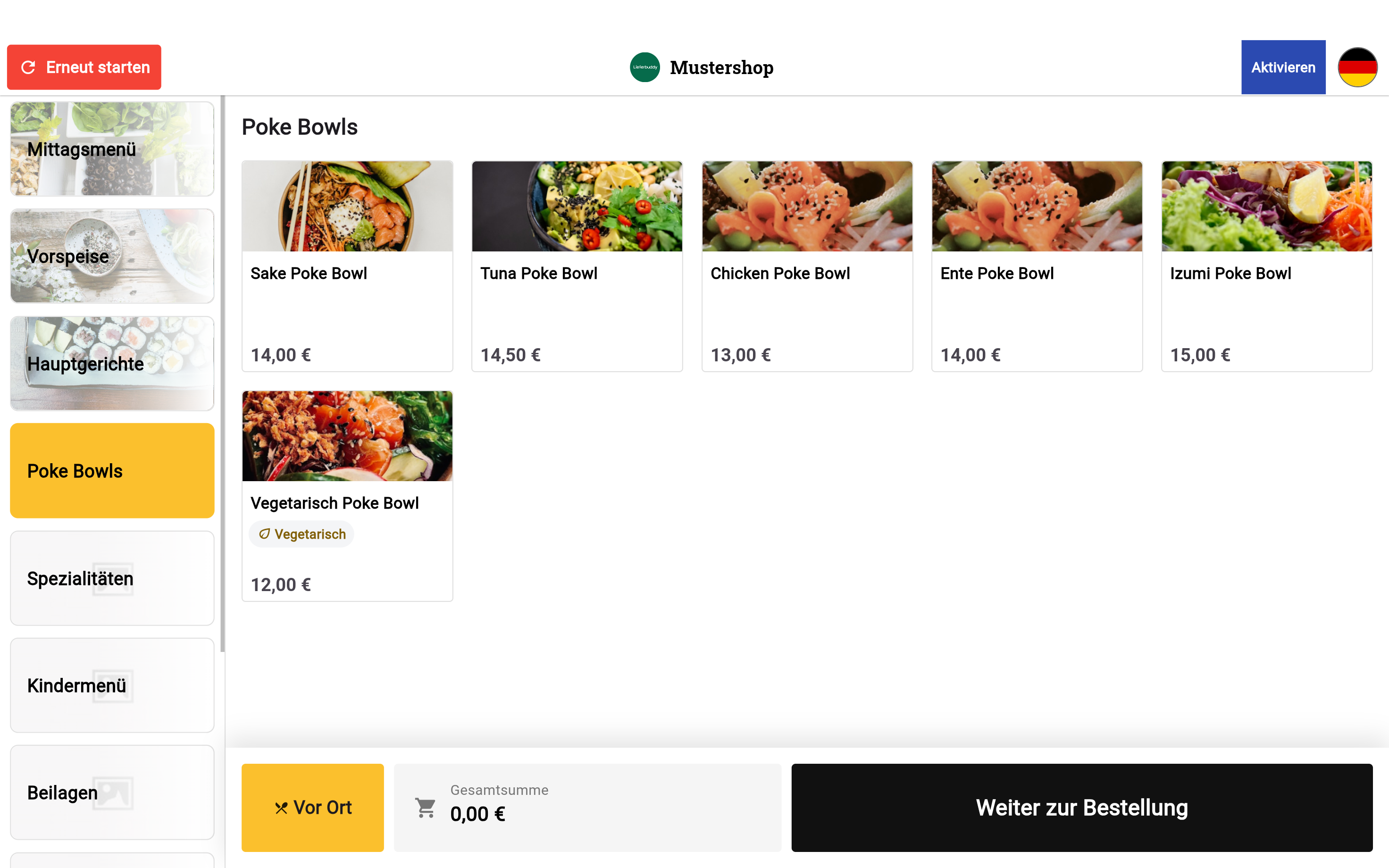Open the Beilagen category placeholder image
The image size is (1389, 868).
[x=113, y=793]
